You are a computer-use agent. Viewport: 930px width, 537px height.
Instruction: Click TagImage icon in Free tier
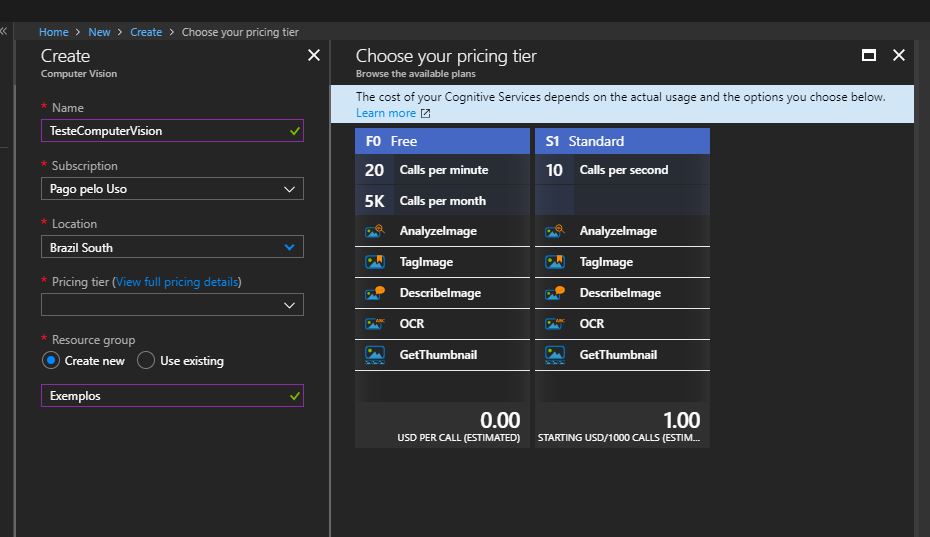[x=375, y=262]
